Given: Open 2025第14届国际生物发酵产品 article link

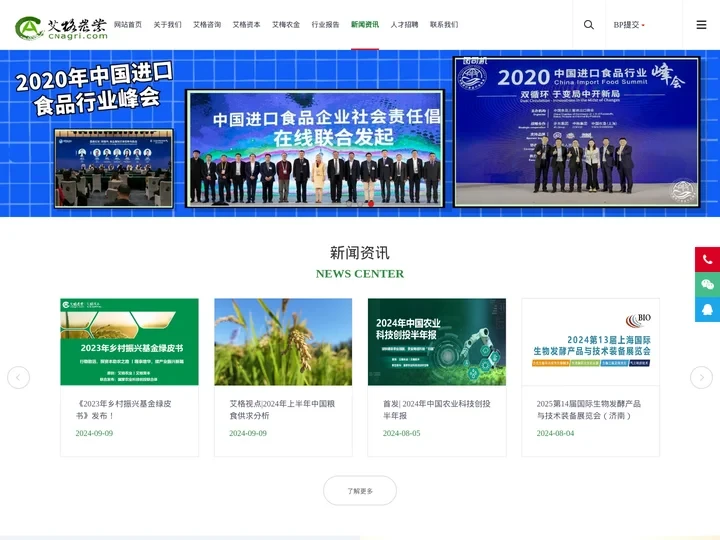Looking at the screenshot, I should click(589, 410).
